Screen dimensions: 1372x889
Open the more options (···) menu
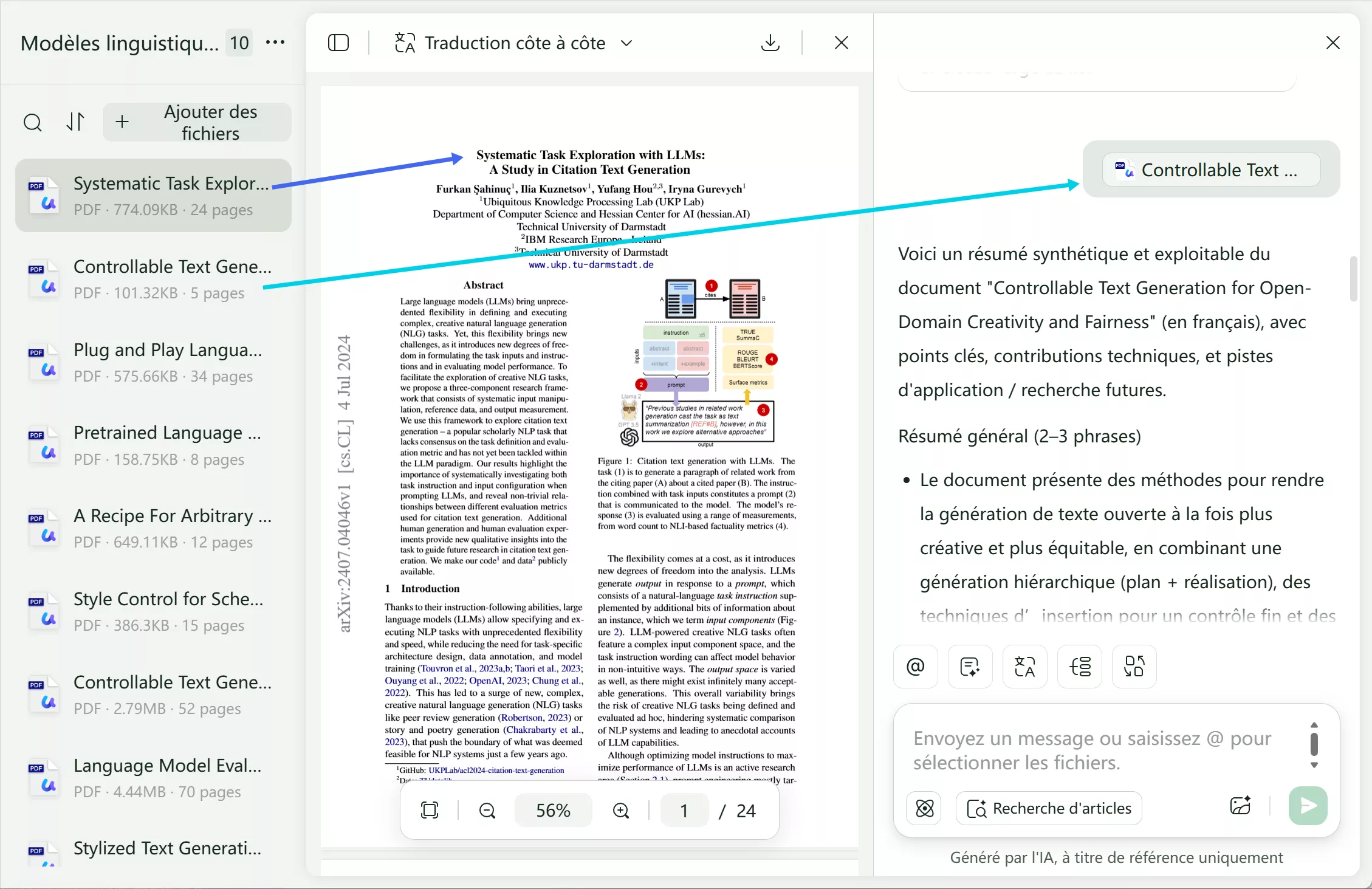275,42
